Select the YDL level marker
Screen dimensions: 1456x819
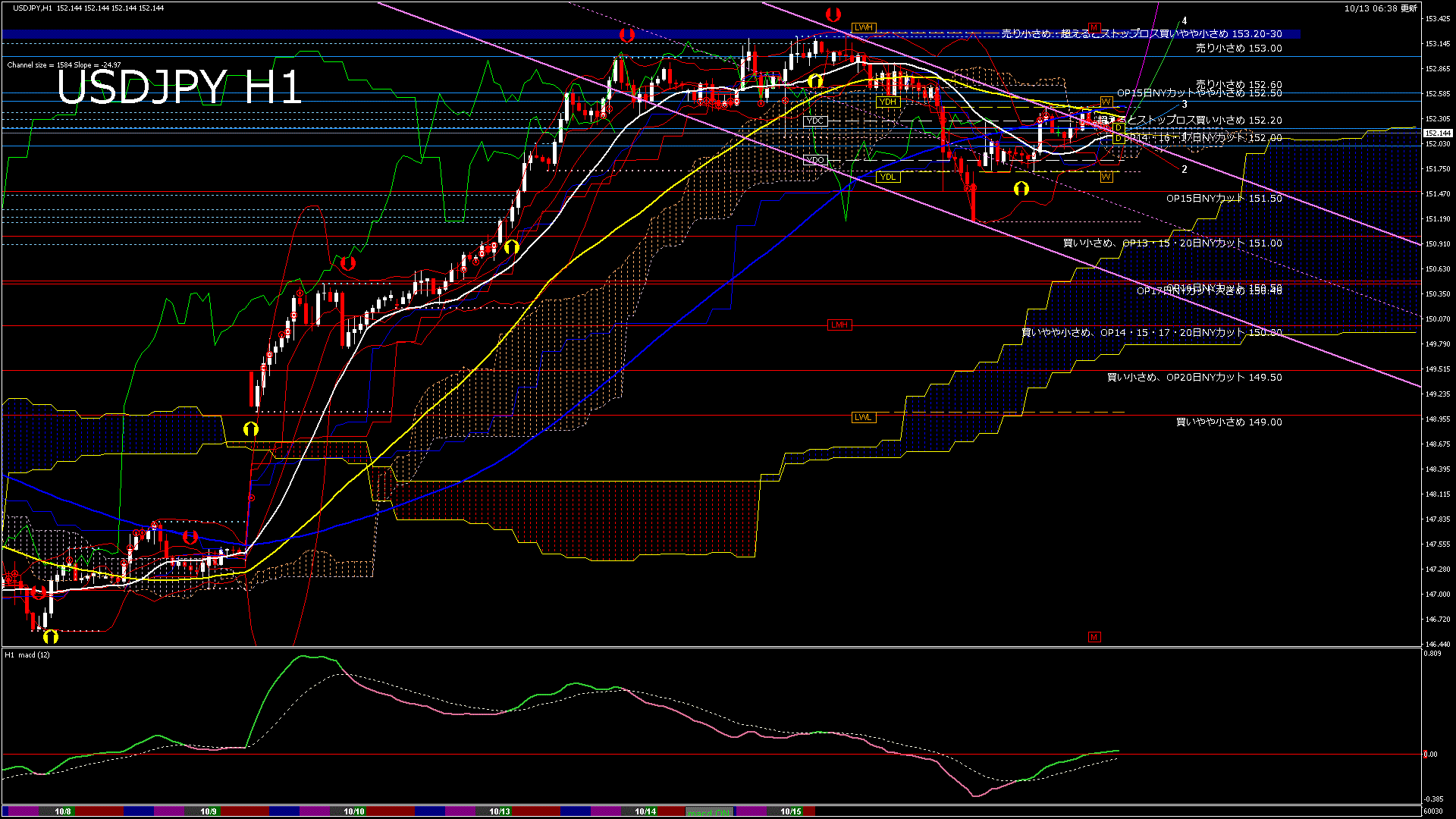coord(887,177)
